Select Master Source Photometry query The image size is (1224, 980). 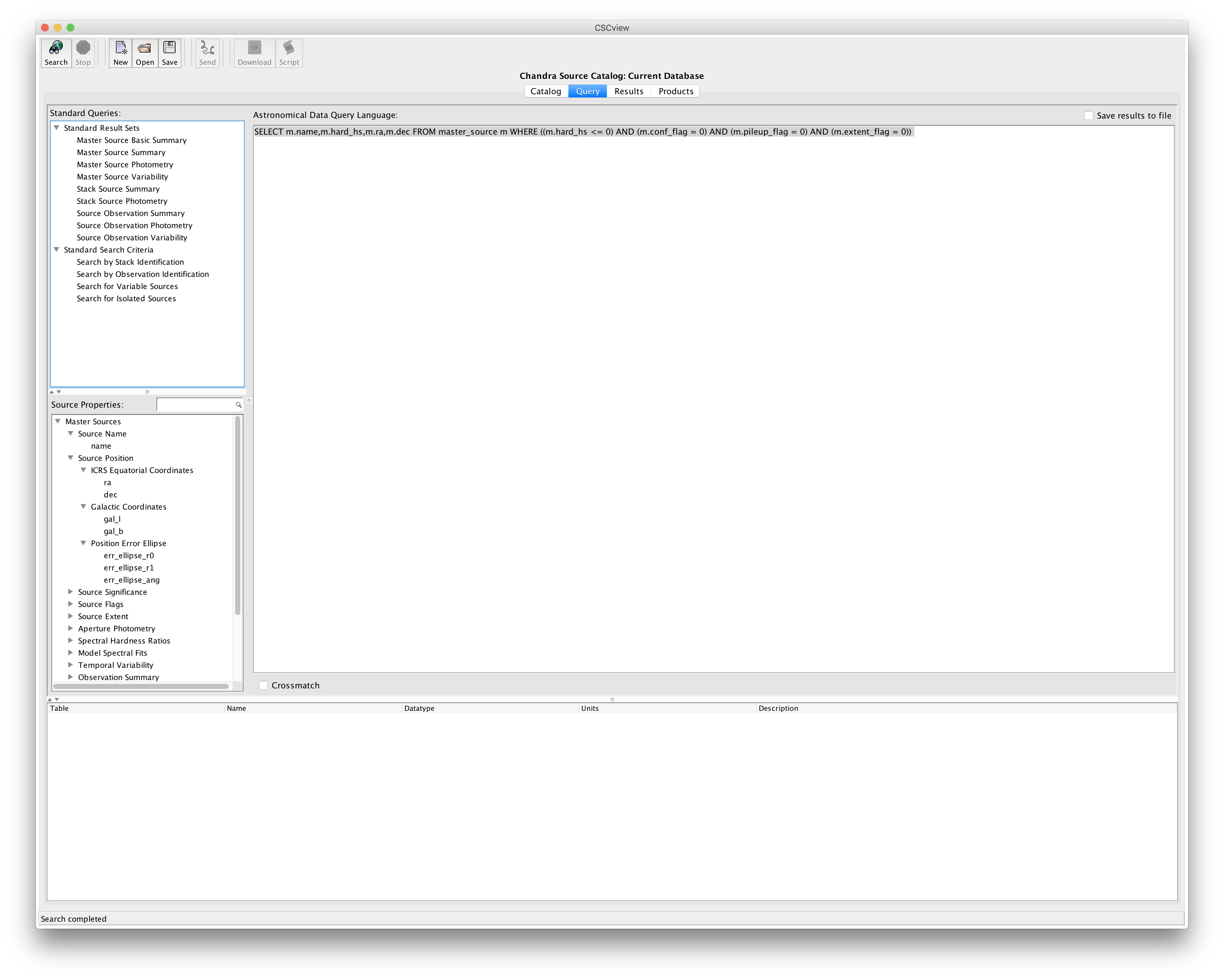click(x=125, y=165)
